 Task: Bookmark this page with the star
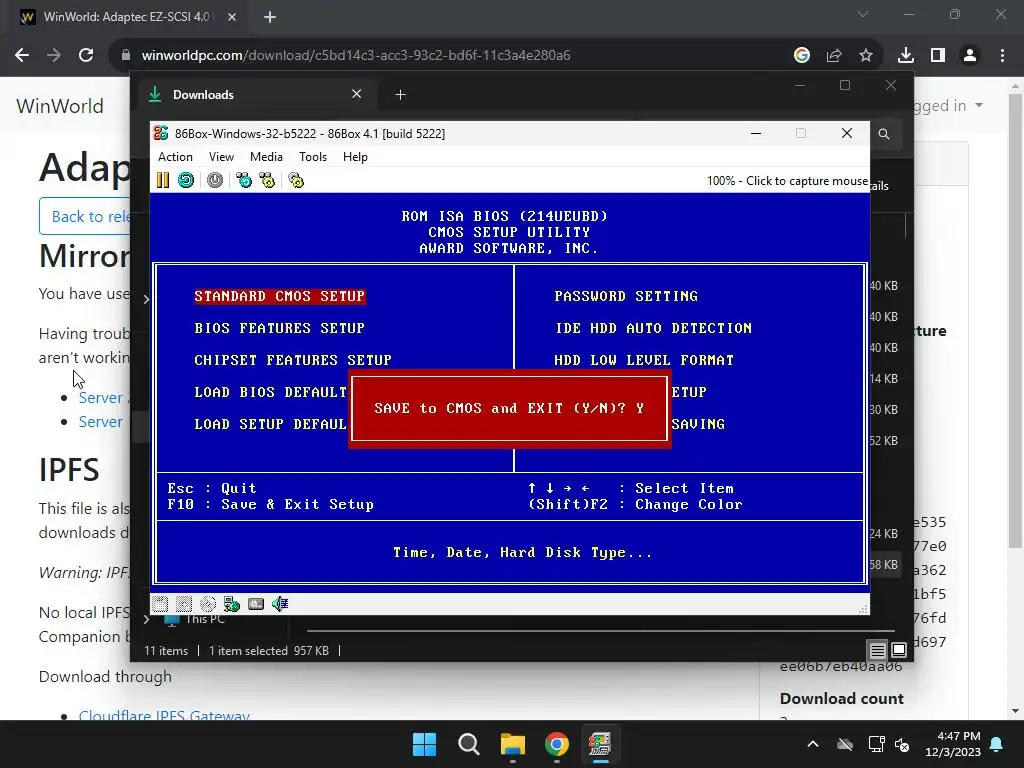(866, 56)
